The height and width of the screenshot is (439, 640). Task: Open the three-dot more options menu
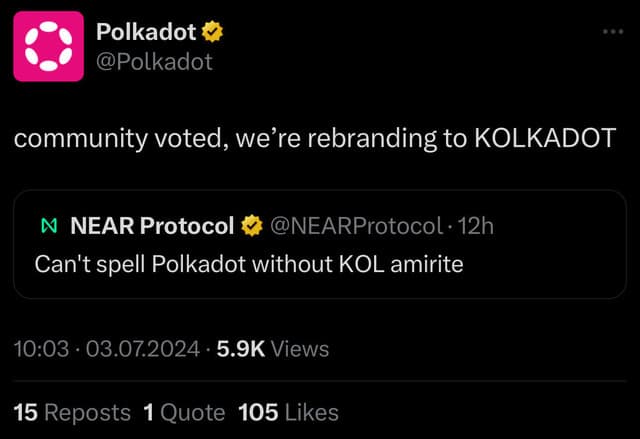pos(613,31)
